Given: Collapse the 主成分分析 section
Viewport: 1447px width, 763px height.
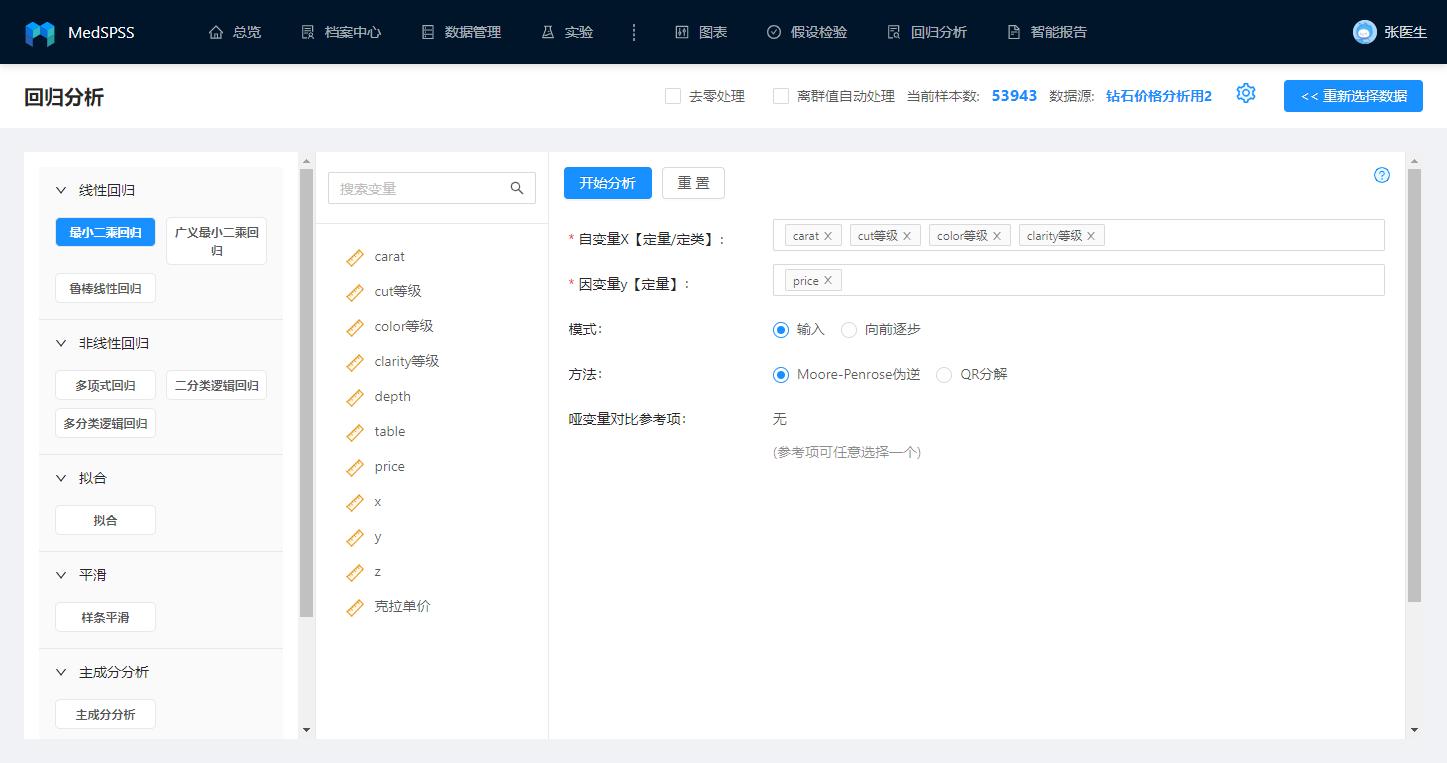Looking at the screenshot, I should (x=62, y=671).
